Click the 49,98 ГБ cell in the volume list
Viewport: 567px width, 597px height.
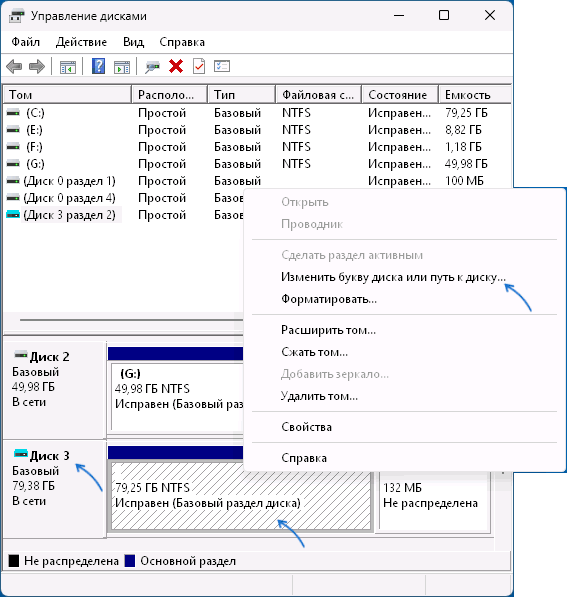pyautogui.click(x=466, y=164)
